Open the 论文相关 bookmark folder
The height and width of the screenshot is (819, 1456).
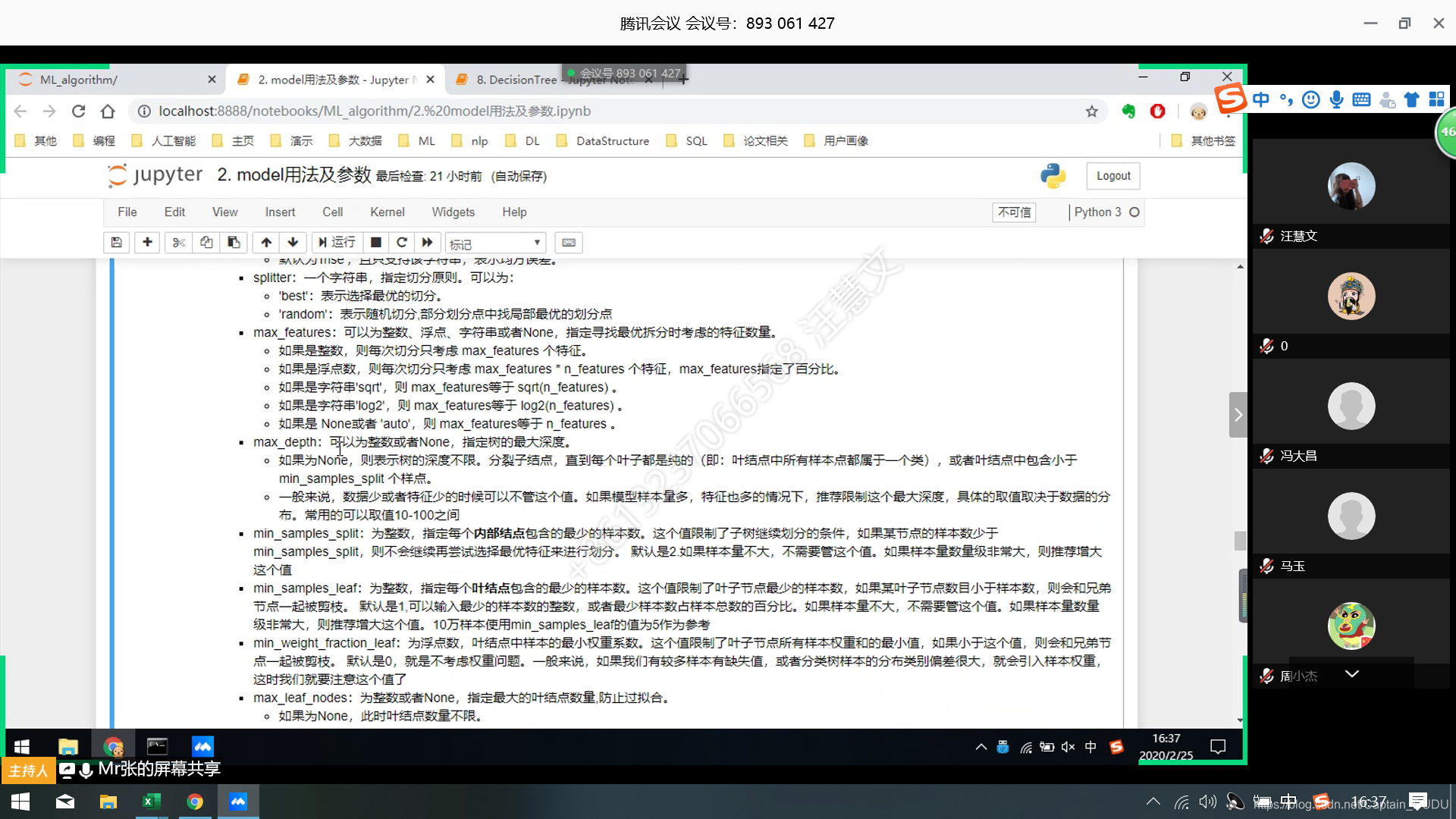(x=756, y=141)
